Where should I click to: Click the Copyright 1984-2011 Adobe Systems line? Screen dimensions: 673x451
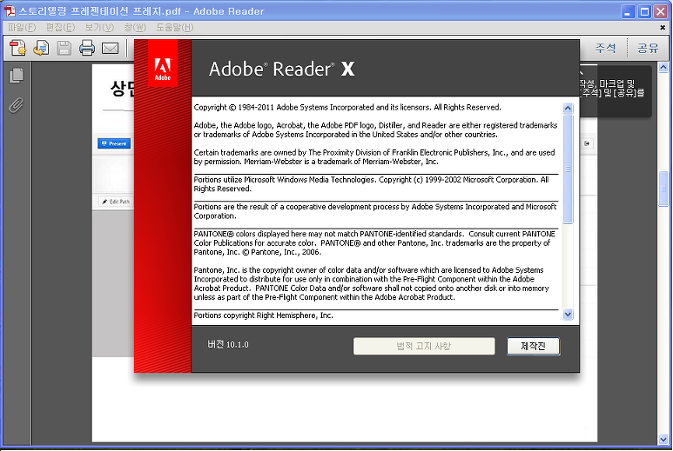pos(347,107)
